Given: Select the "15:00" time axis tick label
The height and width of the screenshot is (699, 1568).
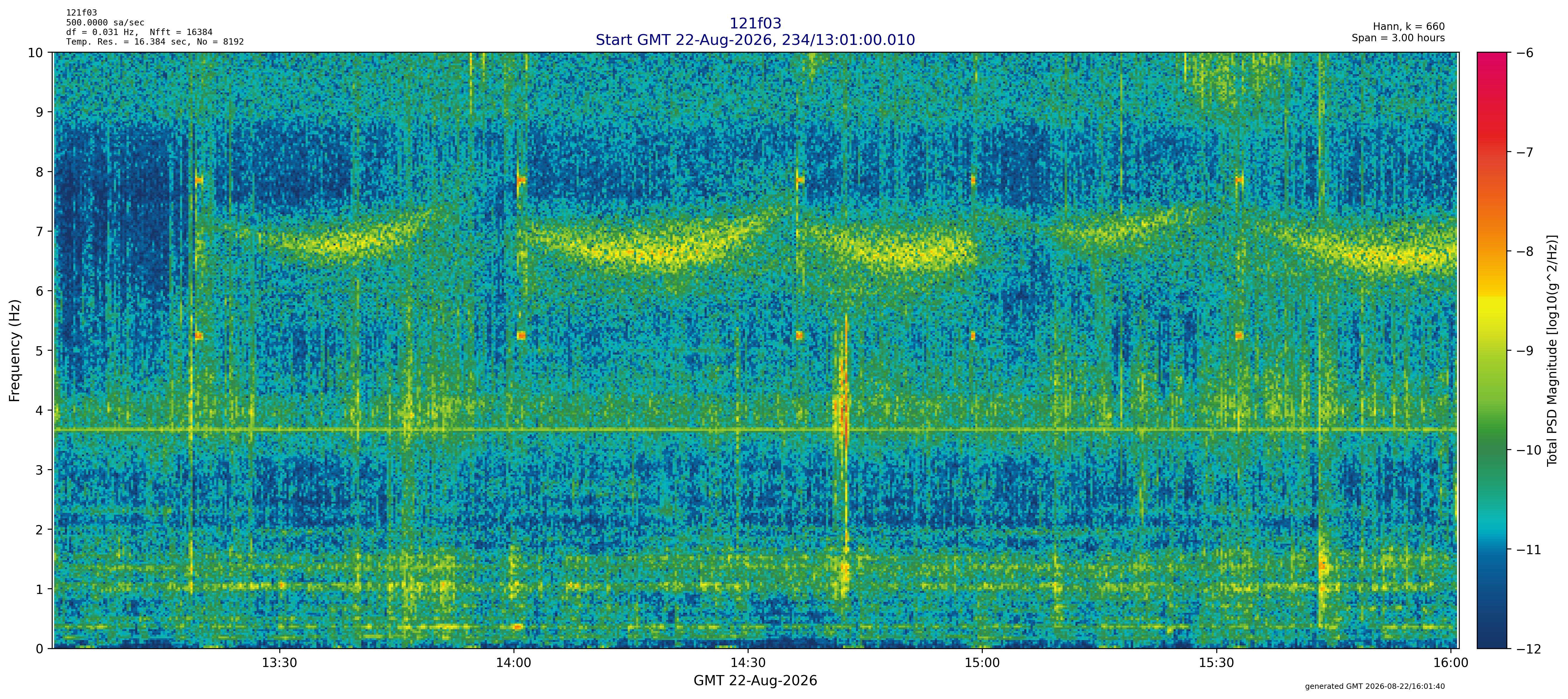Looking at the screenshot, I should (982, 663).
